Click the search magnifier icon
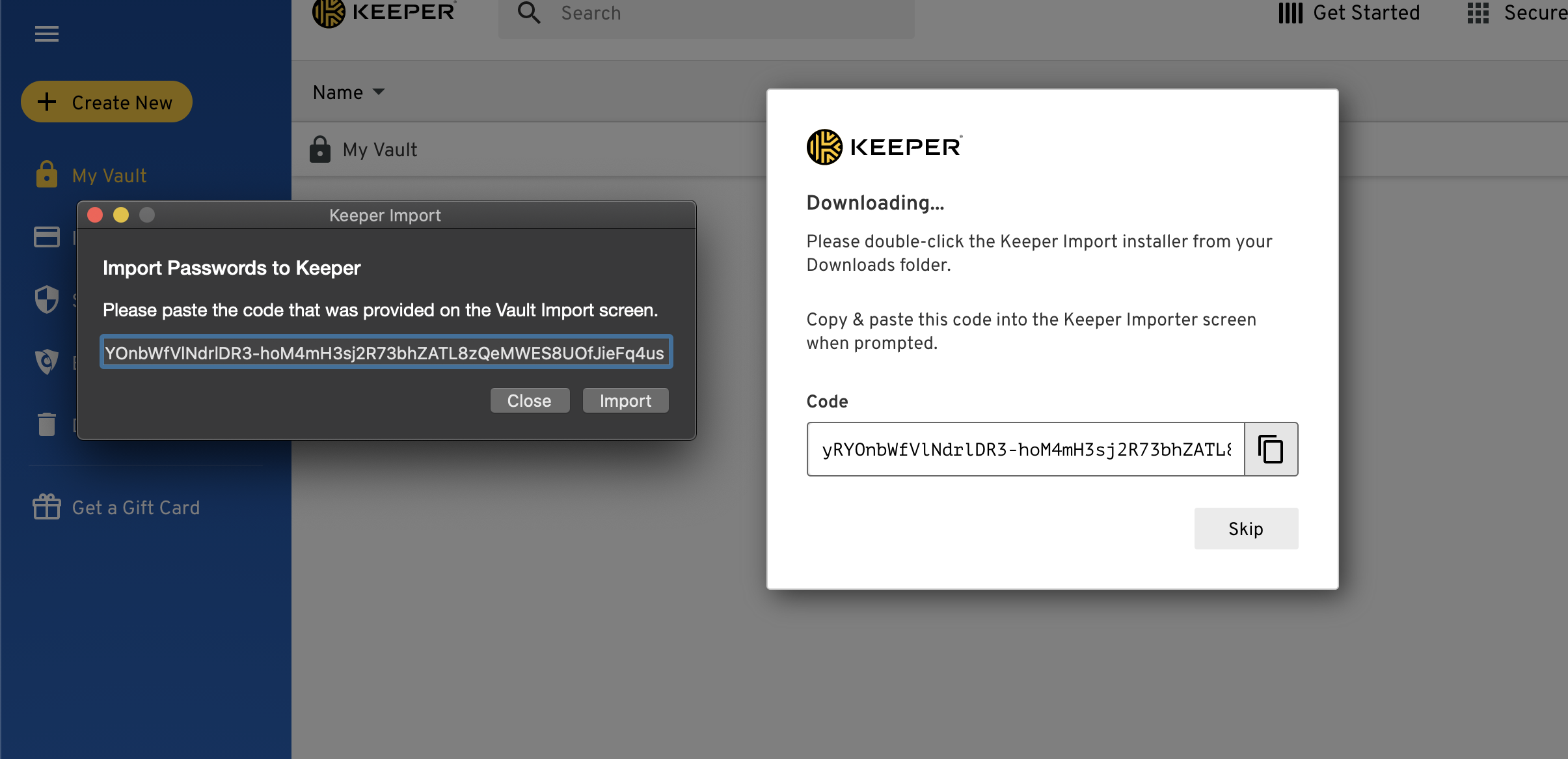 pos(528,13)
